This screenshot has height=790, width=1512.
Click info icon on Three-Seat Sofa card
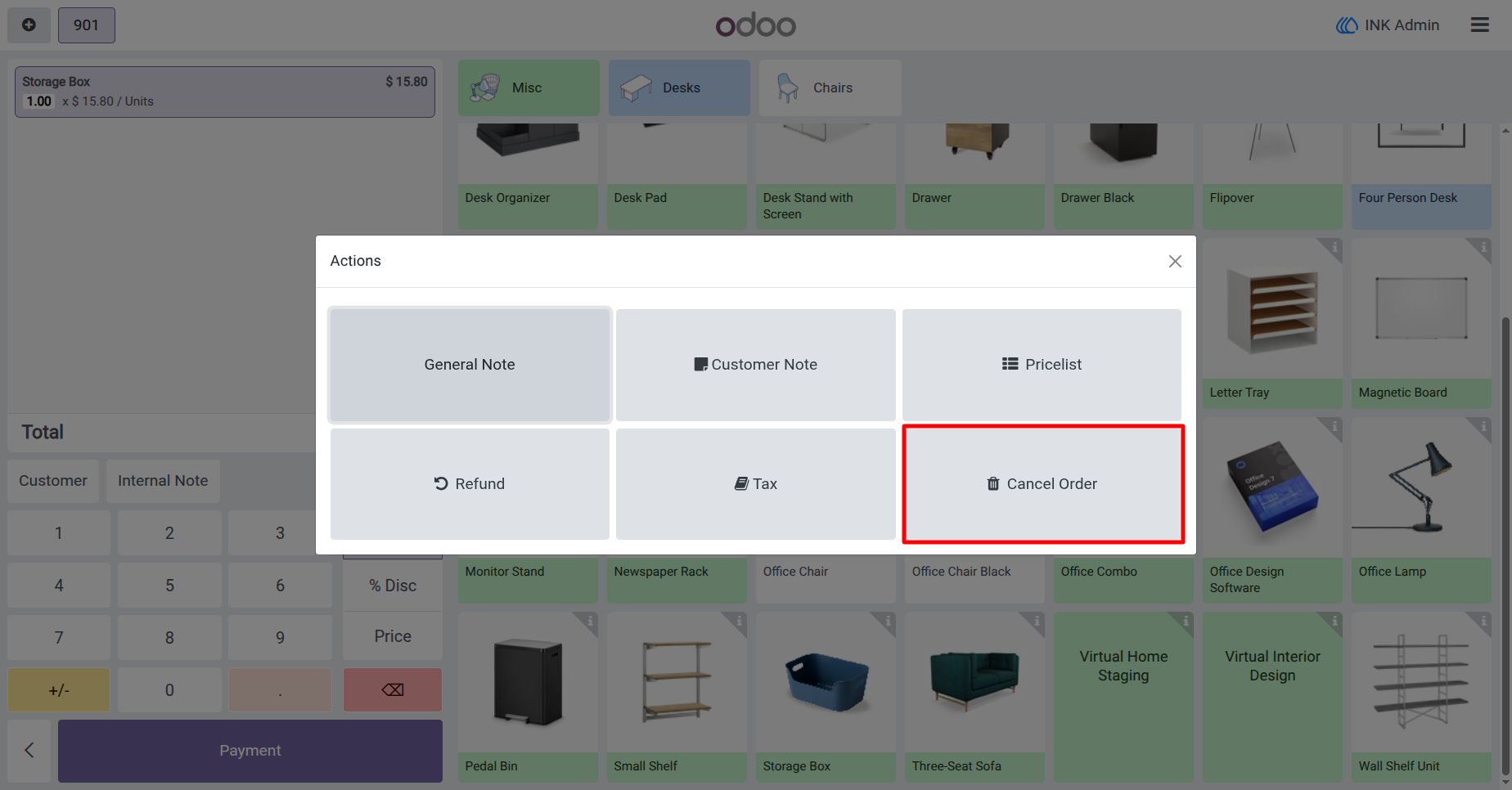coord(1037,622)
